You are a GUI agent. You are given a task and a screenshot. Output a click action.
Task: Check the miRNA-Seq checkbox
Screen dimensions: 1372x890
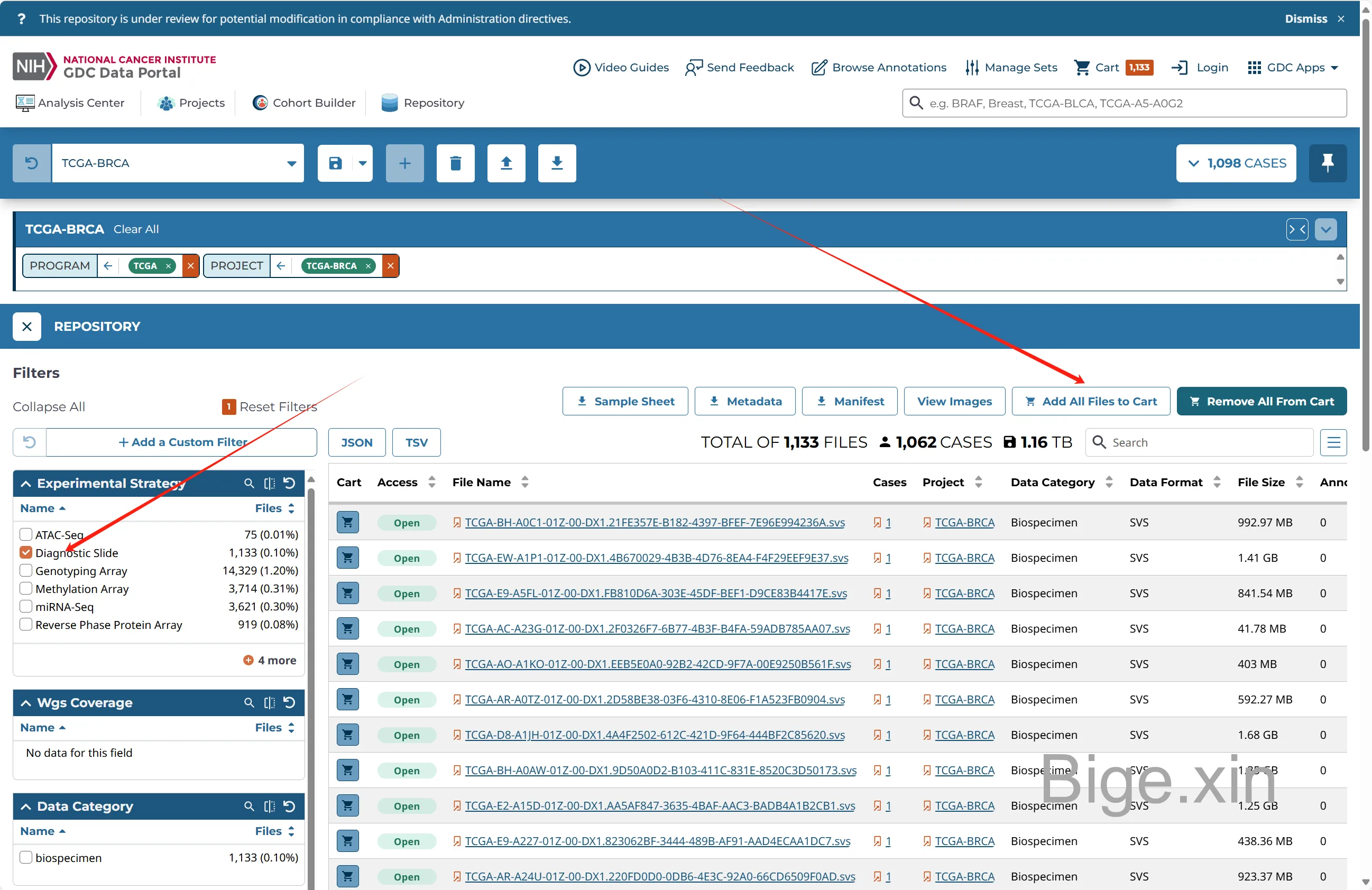pyautogui.click(x=26, y=606)
